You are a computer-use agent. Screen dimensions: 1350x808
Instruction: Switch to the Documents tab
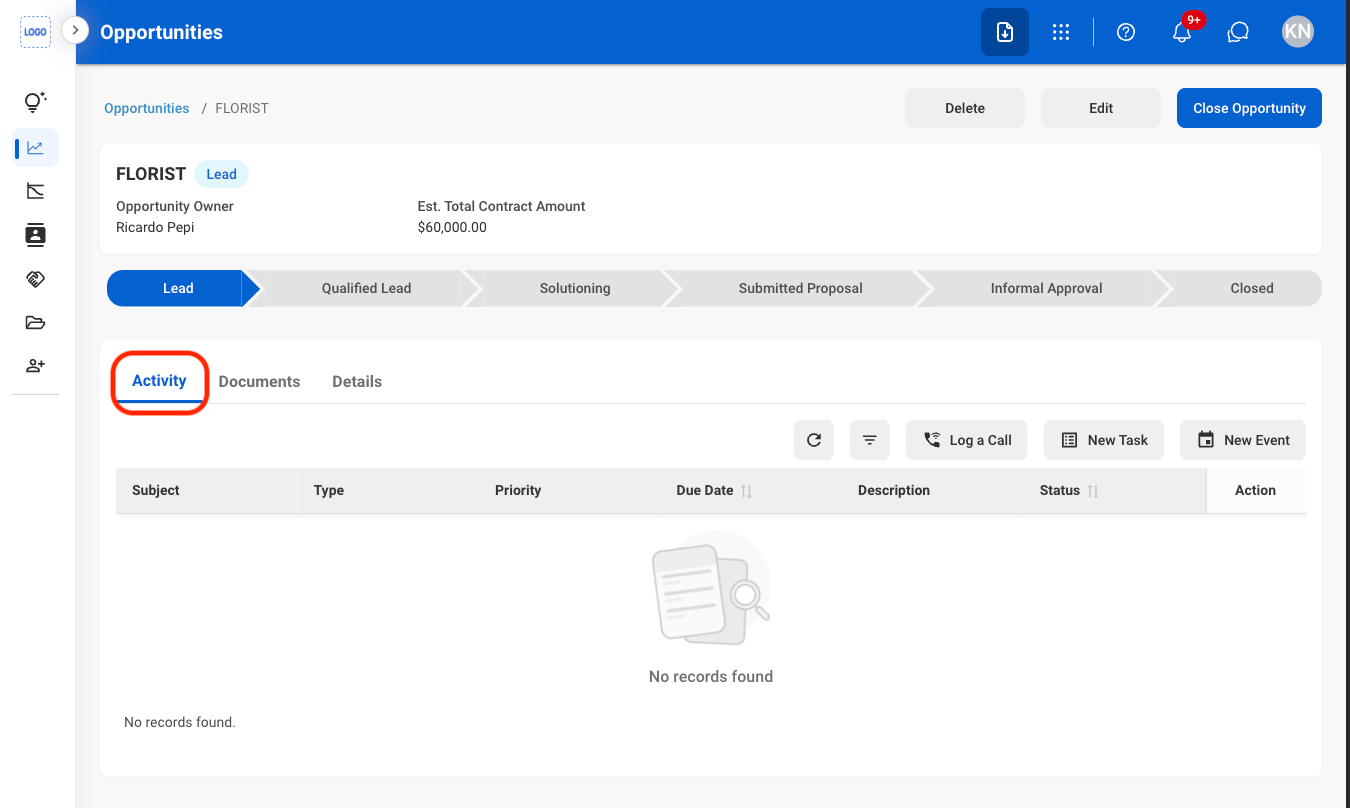click(x=259, y=382)
